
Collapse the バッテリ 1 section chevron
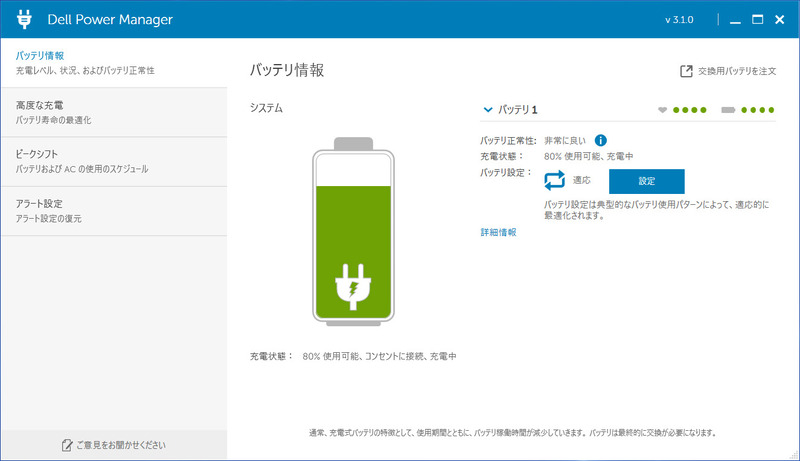[x=488, y=110]
